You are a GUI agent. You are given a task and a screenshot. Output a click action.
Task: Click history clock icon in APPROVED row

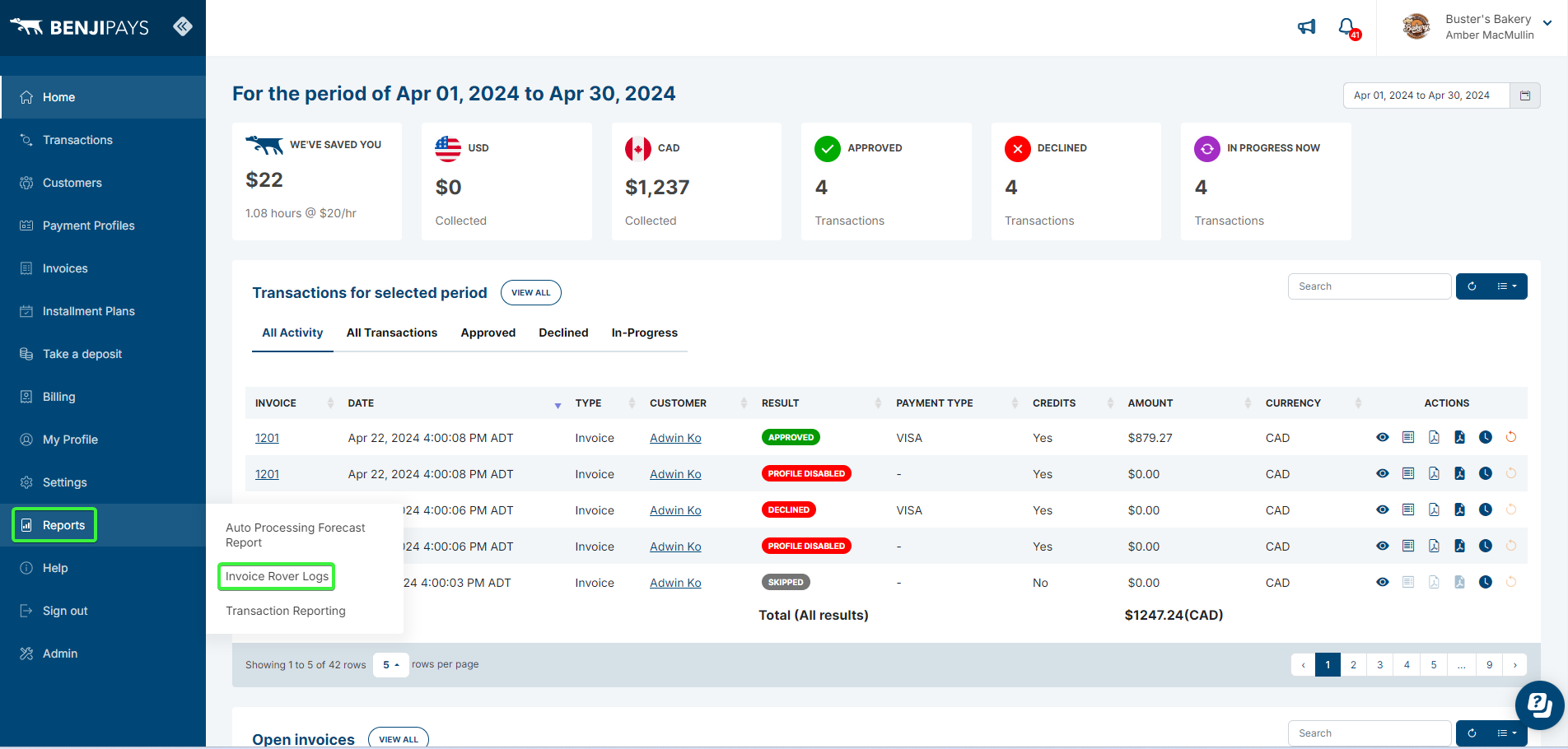coord(1486,437)
